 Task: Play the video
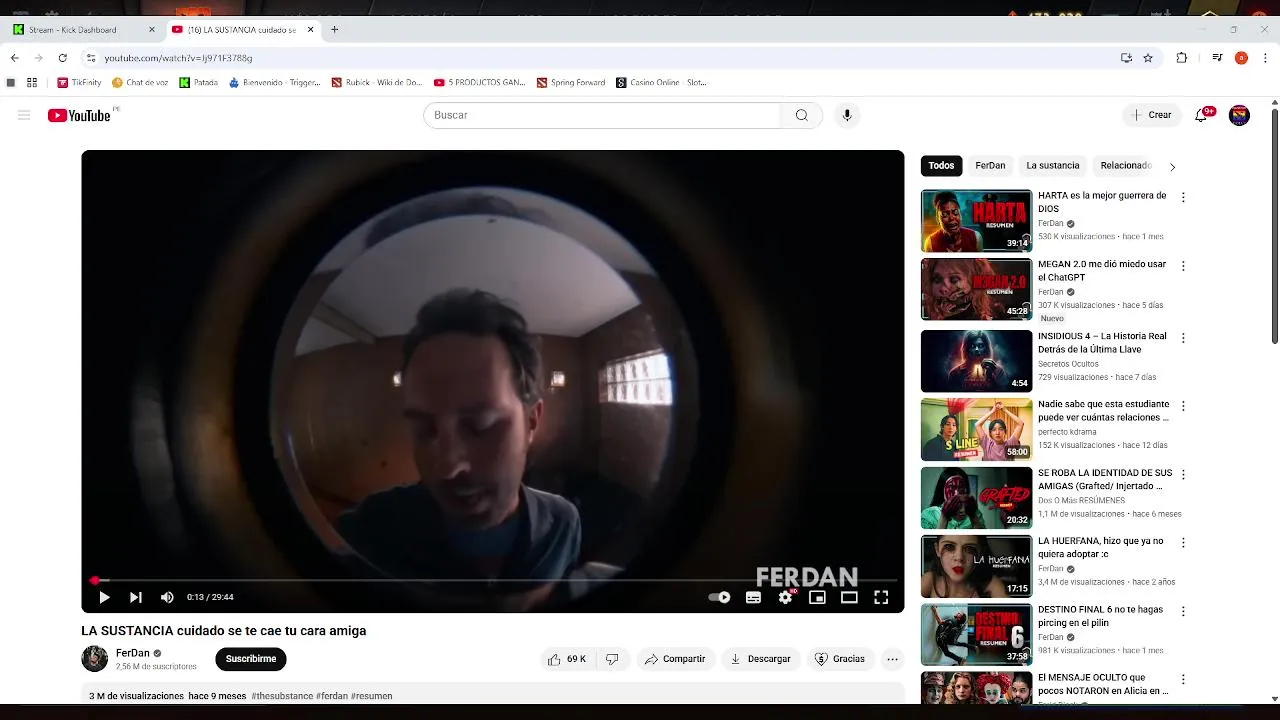pos(104,597)
